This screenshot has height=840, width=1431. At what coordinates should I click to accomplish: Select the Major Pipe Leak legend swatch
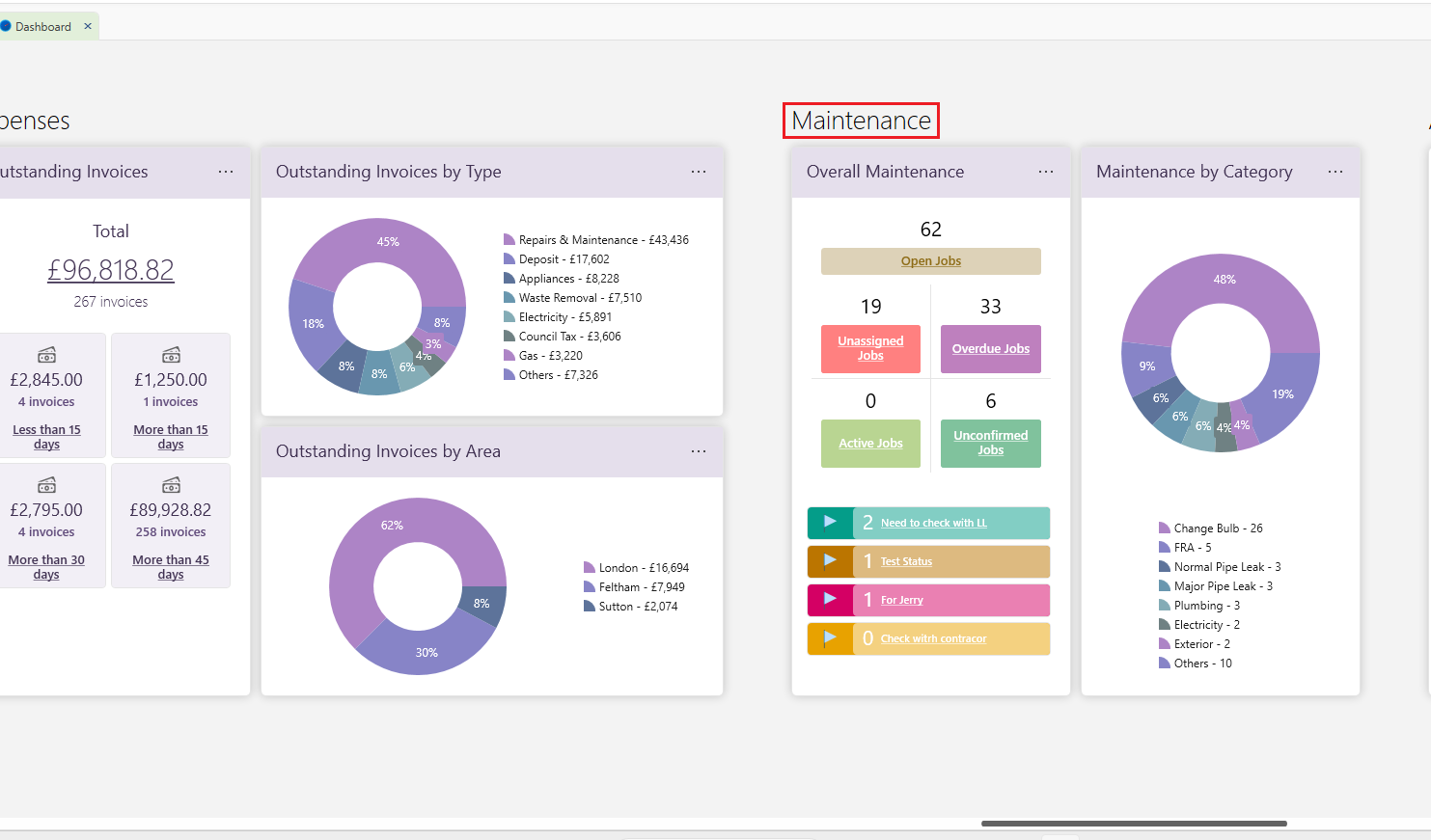1164,586
